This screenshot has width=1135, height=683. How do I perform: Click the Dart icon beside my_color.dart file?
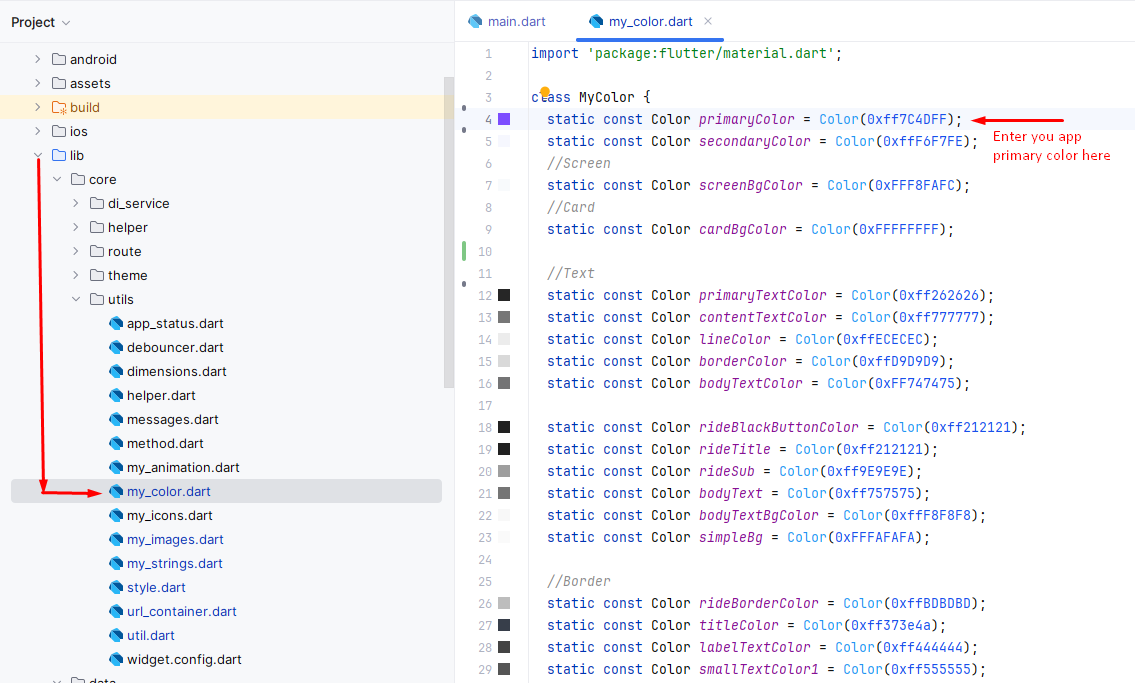[116, 491]
